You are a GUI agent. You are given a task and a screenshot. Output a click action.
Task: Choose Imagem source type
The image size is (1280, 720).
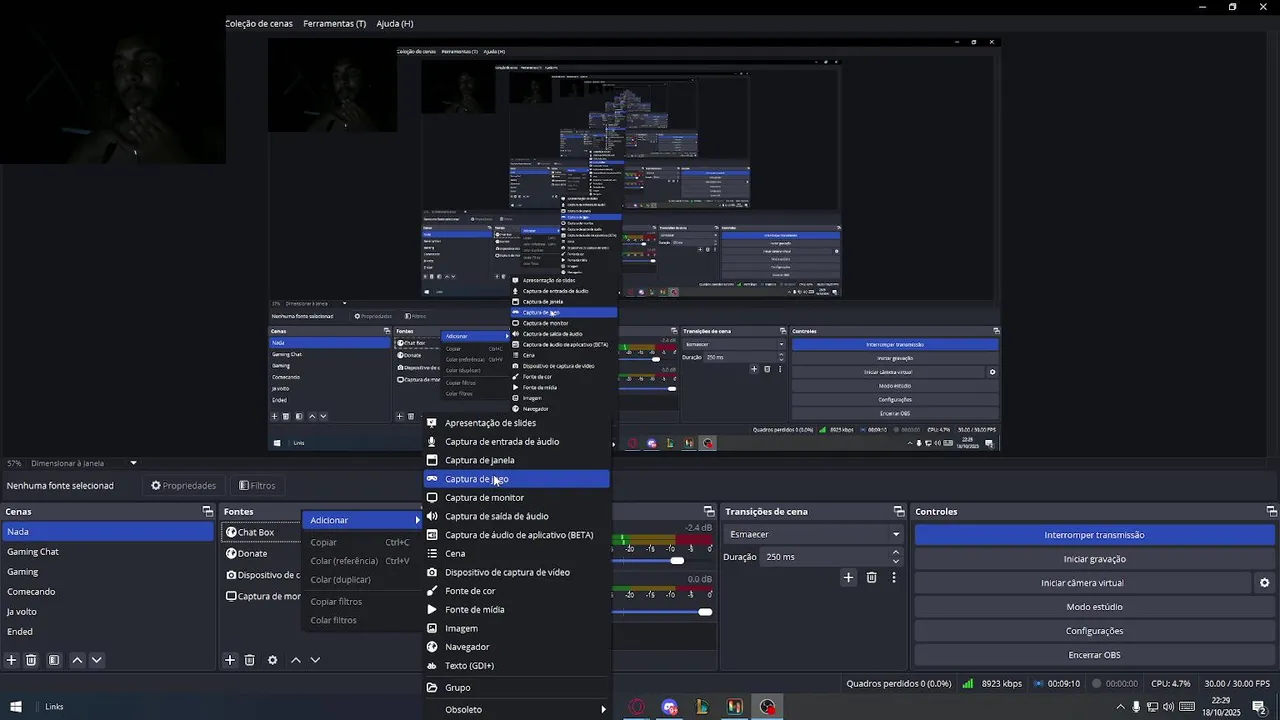(x=517, y=629)
